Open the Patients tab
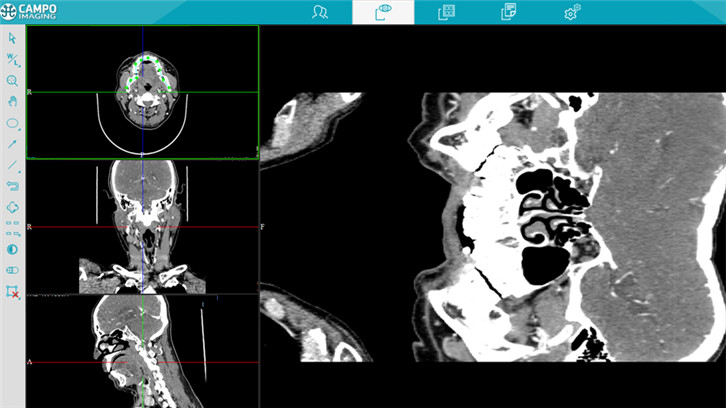 point(320,12)
